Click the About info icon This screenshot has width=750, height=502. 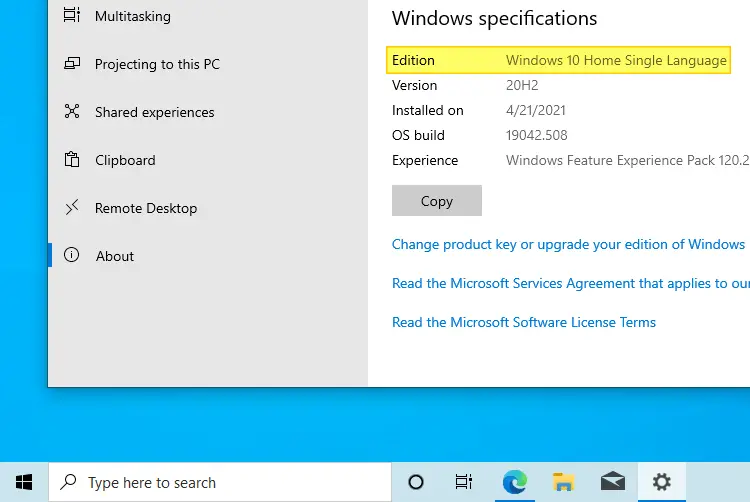pyautogui.click(x=72, y=255)
